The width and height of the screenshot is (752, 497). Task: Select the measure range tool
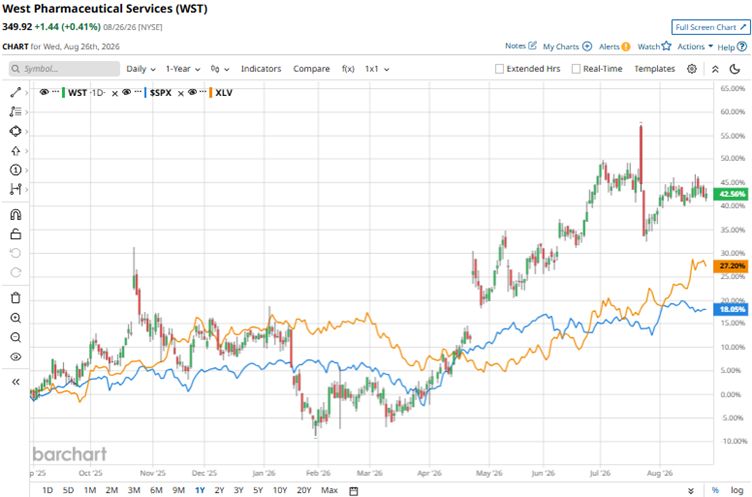15,189
